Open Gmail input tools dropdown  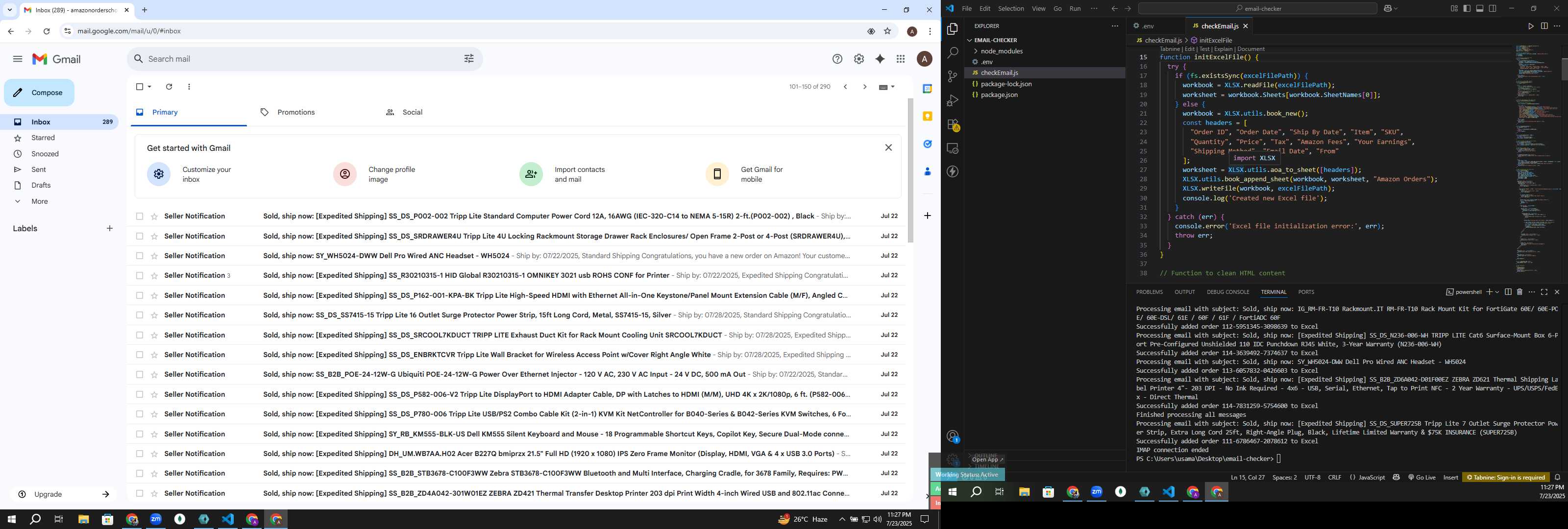coord(887,87)
